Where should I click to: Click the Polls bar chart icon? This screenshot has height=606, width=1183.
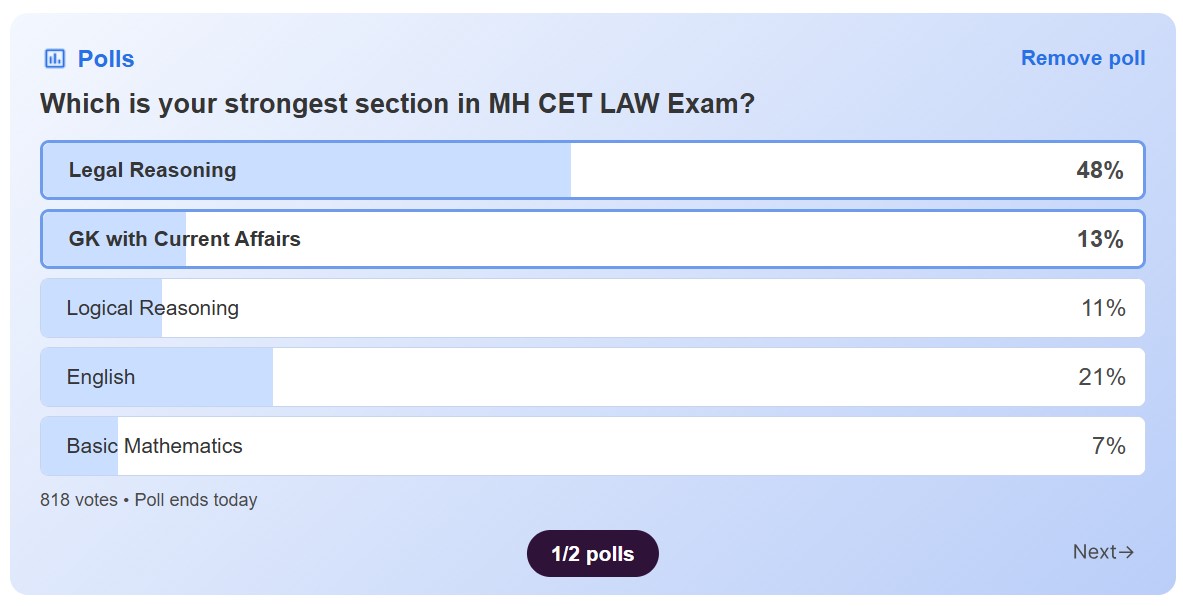(x=55, y=59)
